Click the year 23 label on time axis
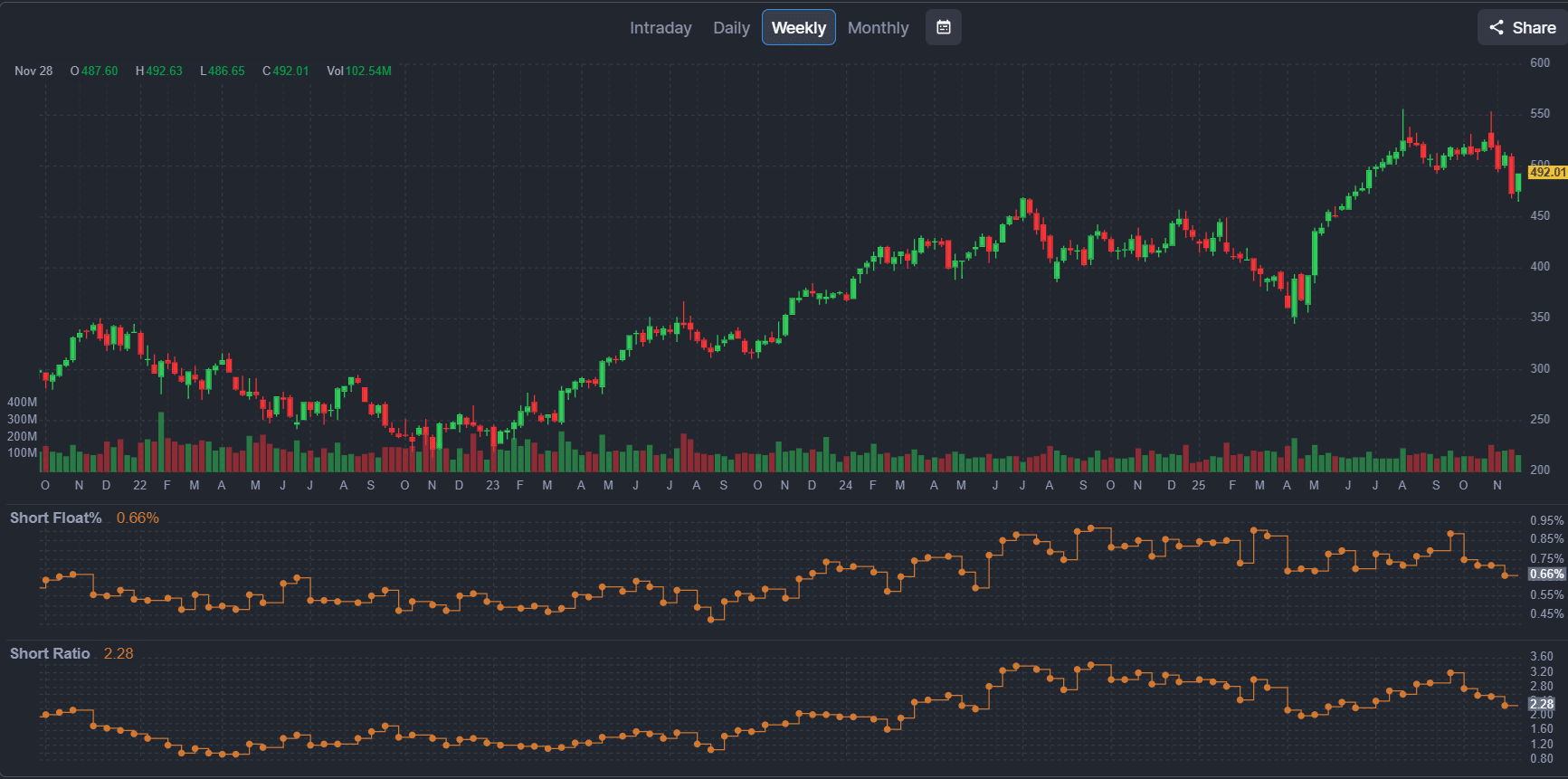The height and width of the screenshot is (779, 1568). [492, 485]
